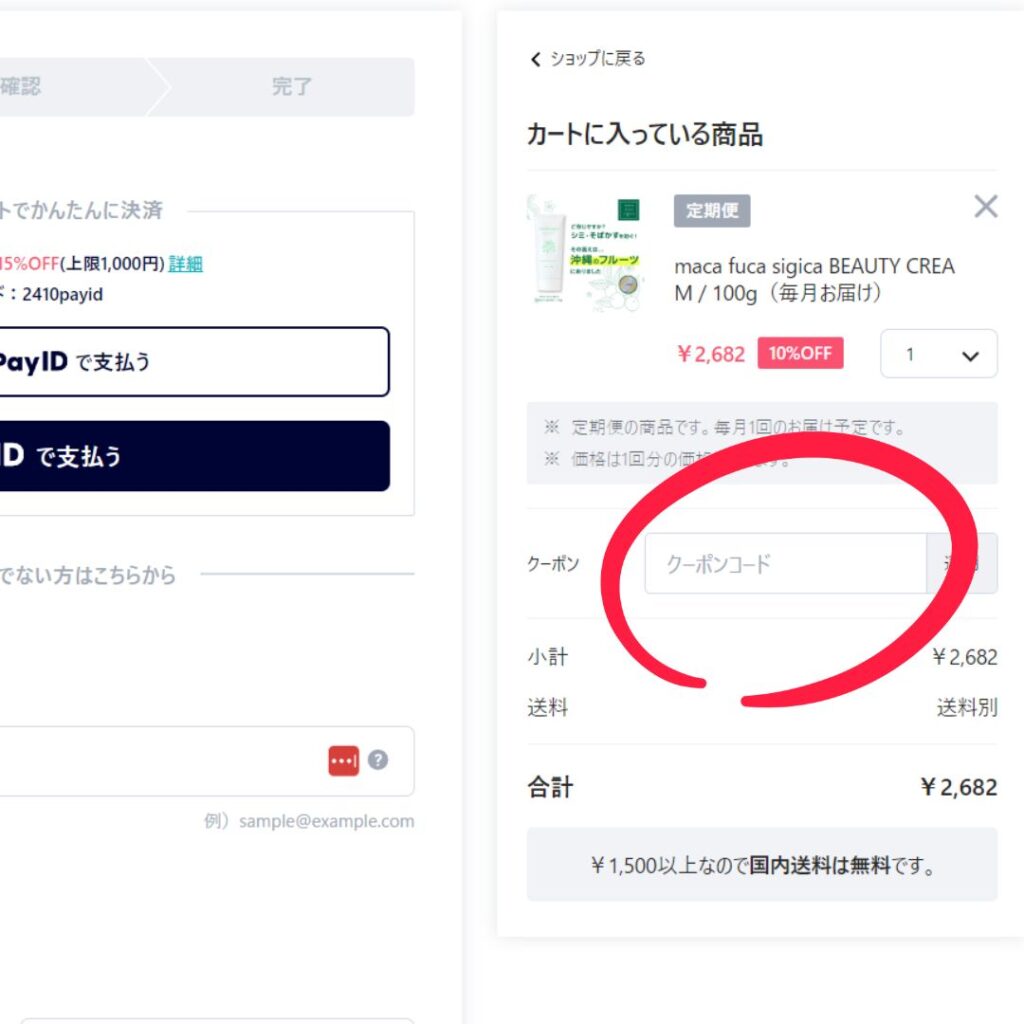
Task: Click the dark ID で支払う button
Action: 190,456
